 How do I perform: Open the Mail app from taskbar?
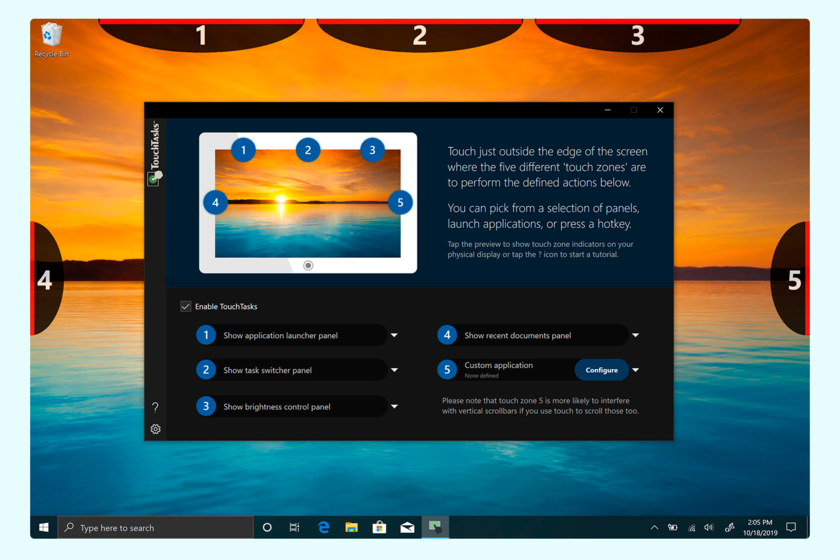point(407,528)
